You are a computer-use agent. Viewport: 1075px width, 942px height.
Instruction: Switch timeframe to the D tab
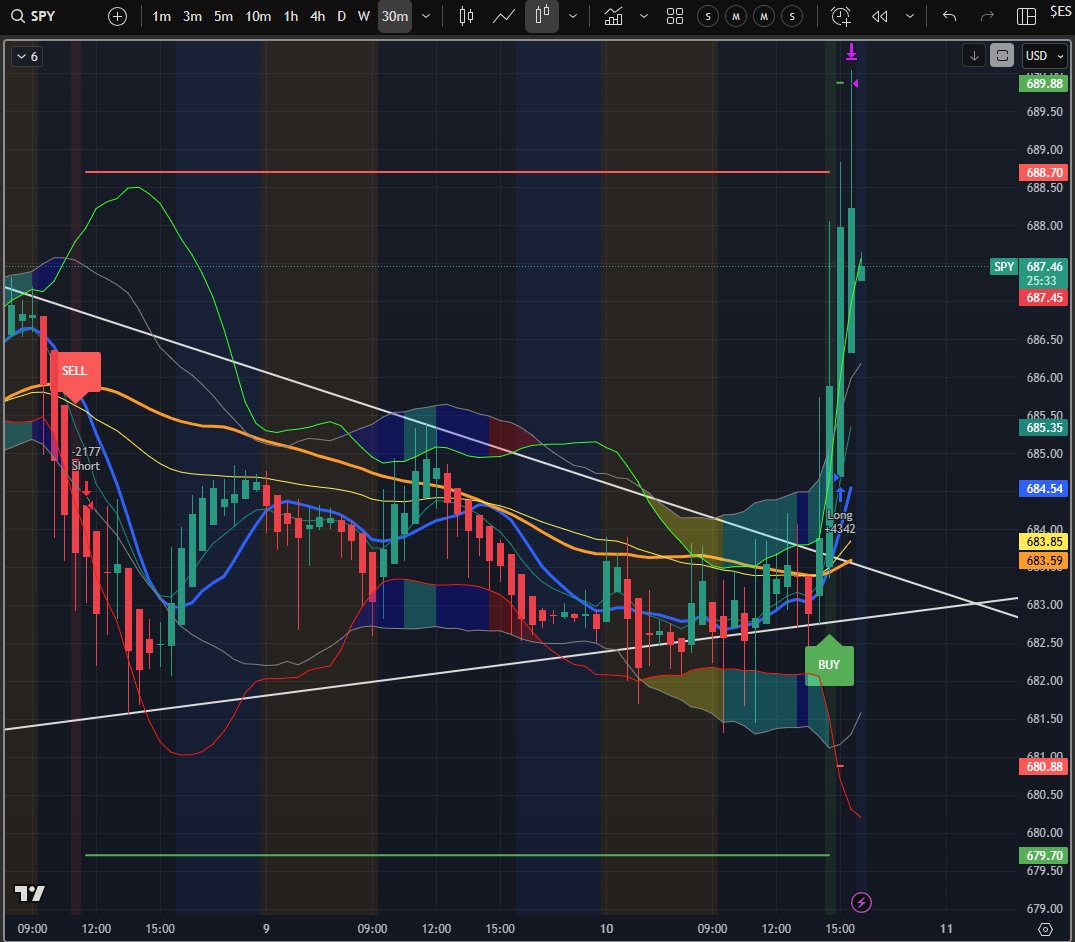pos(341,16)
